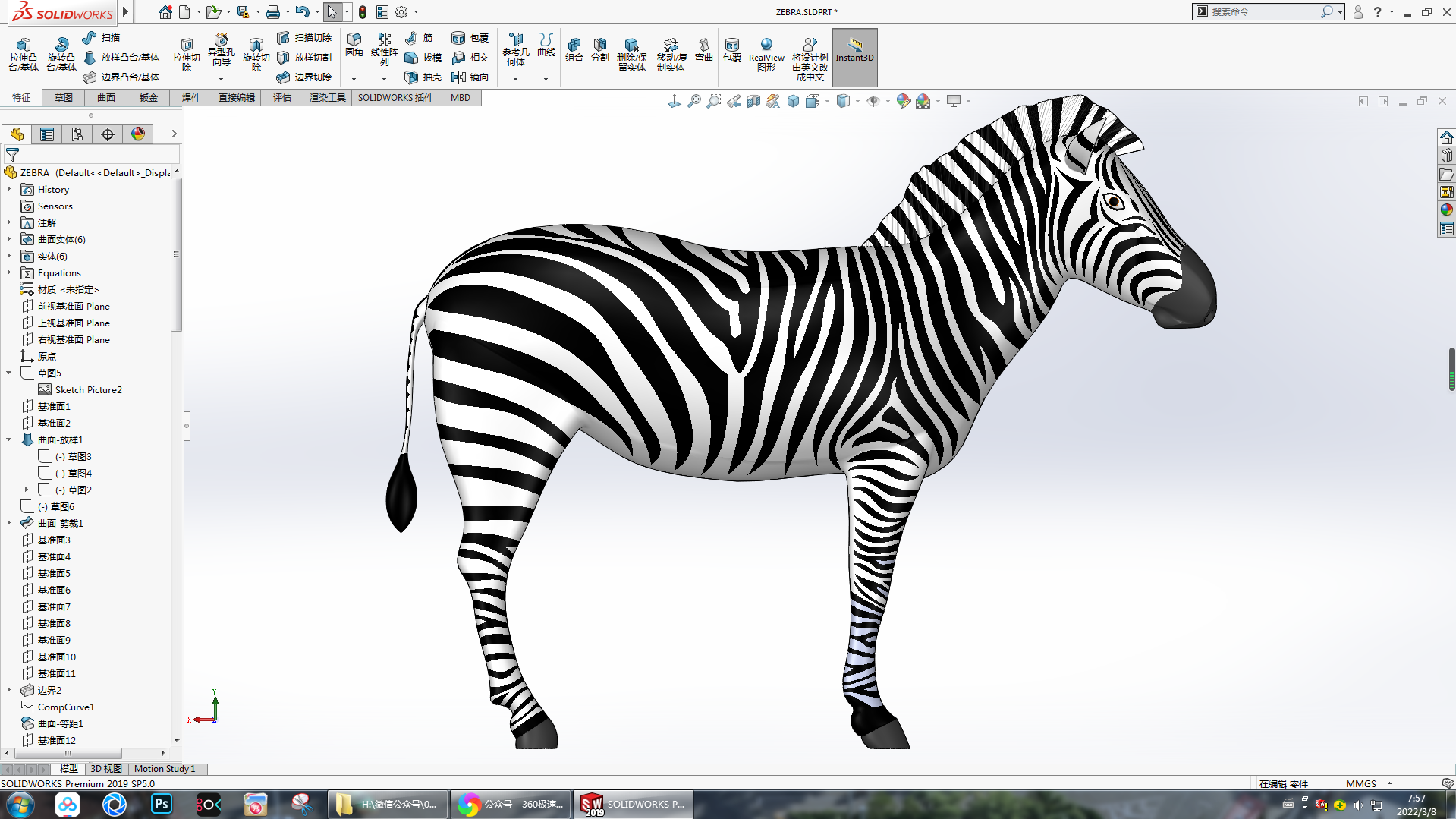
Task: Open the Hole Wizard (异型孔向导) tool
Action: (x=221, y=52)
